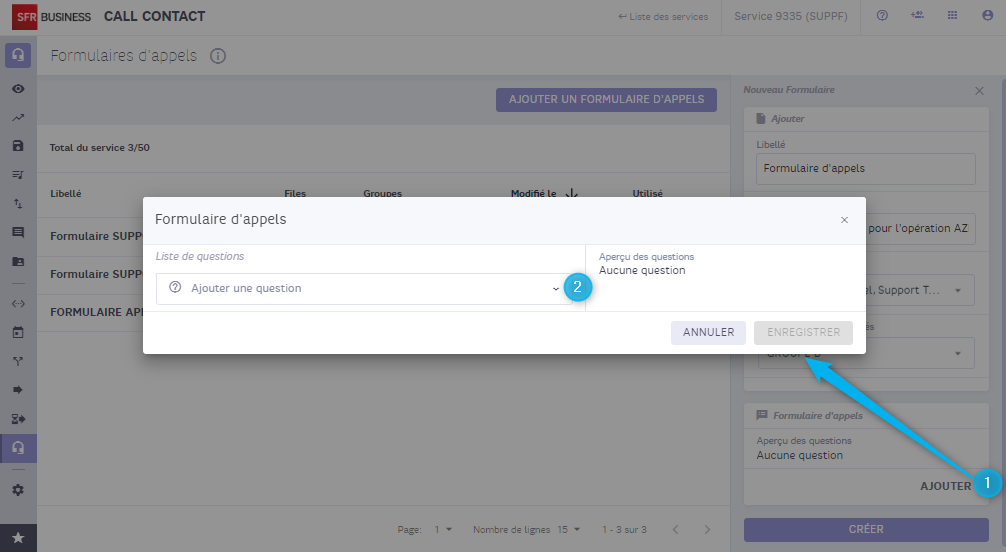The width and height of the screenshot is (1006, 552).
Task: Click the Créer button
Action: pyautogui.click(x=866, y=530)
